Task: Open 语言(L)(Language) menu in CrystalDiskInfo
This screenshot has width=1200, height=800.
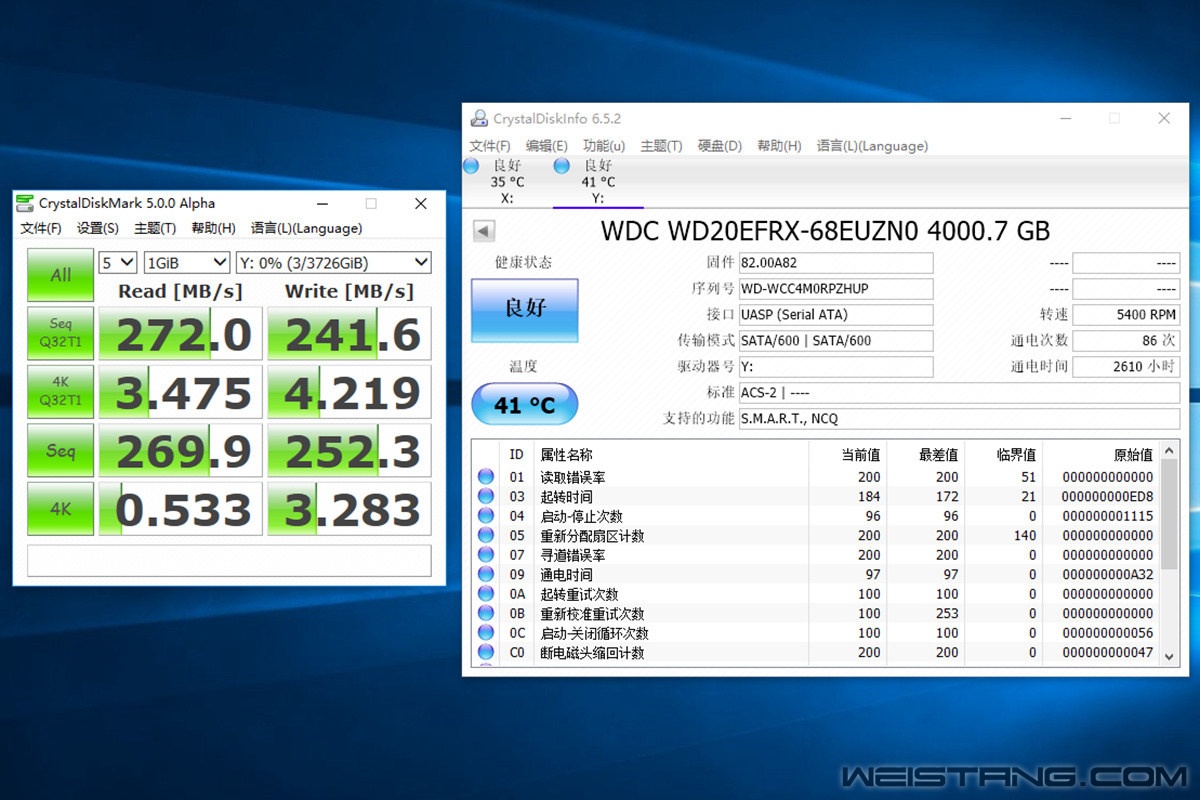Action: point(872,146)
